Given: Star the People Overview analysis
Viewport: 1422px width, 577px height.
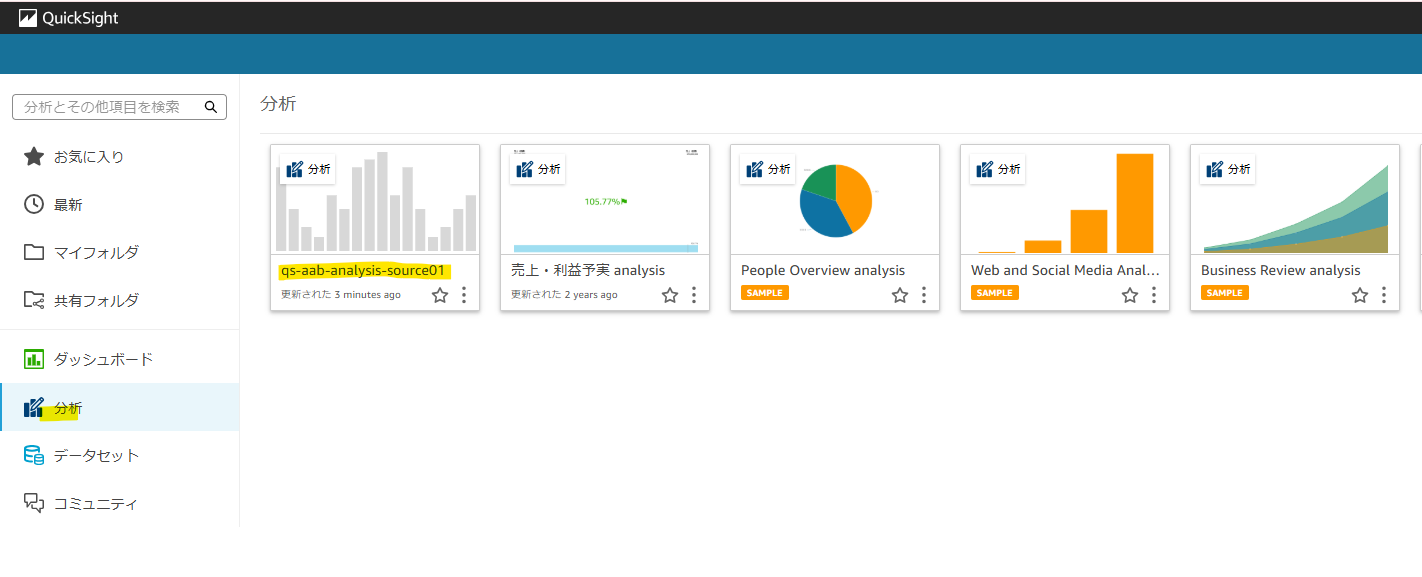Looking at the screenshot, I should 900,295.
